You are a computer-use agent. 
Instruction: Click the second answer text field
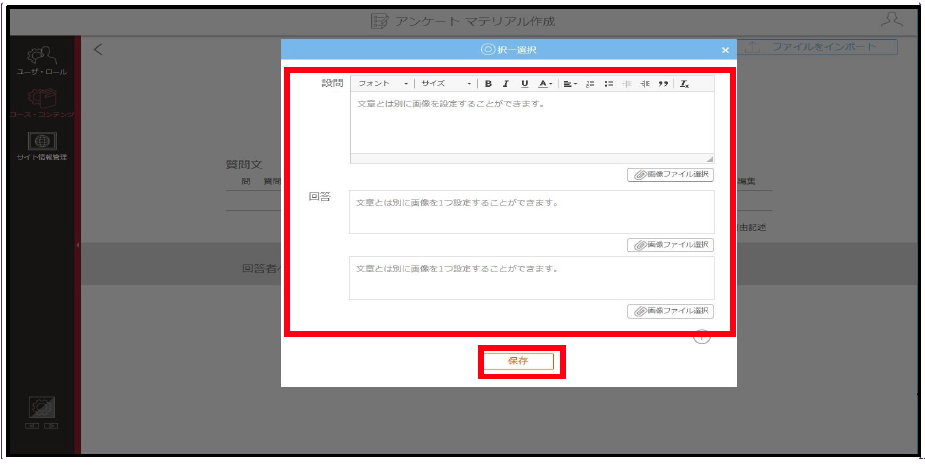[x=532, y=278]
